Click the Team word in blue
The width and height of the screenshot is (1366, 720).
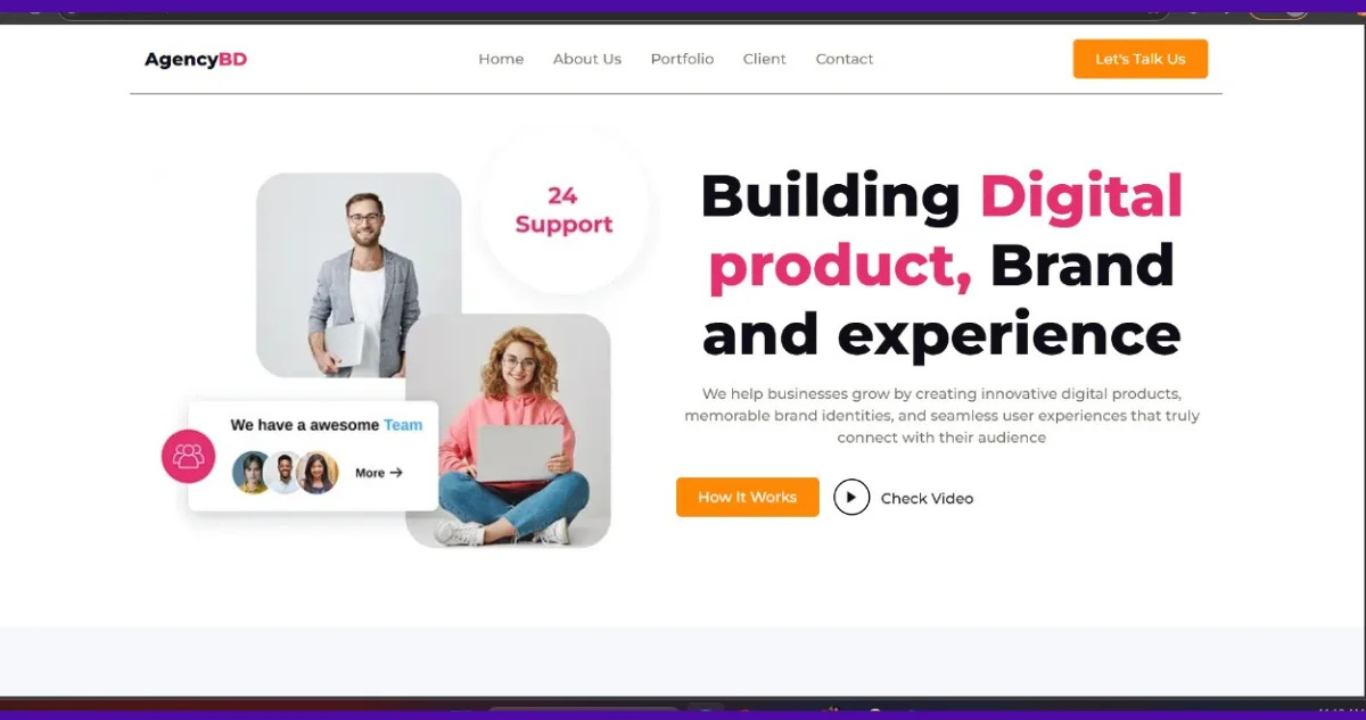click(x=403, y=425)
